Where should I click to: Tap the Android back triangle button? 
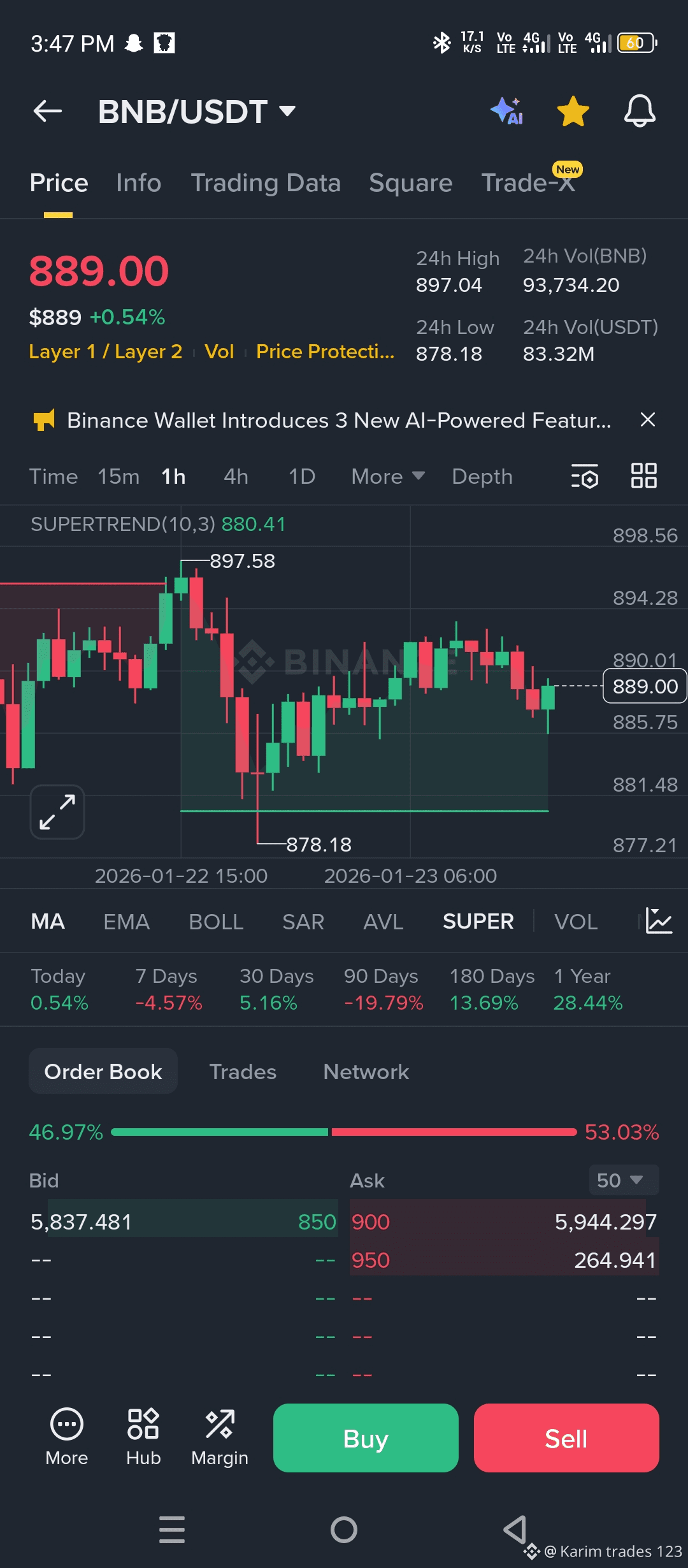coord(515,1530)
